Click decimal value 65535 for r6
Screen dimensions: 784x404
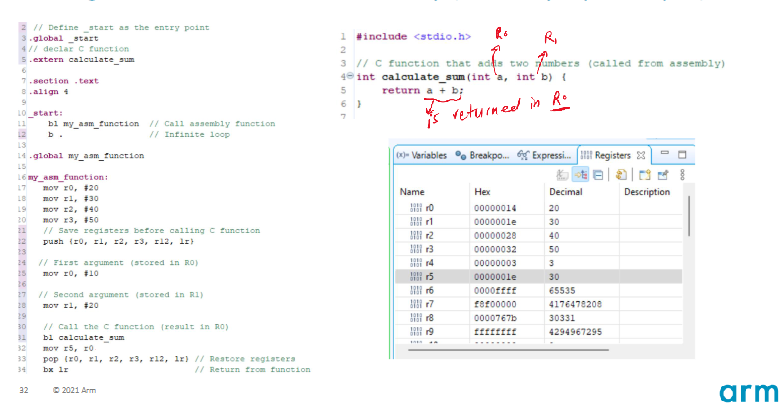point(562,290)
